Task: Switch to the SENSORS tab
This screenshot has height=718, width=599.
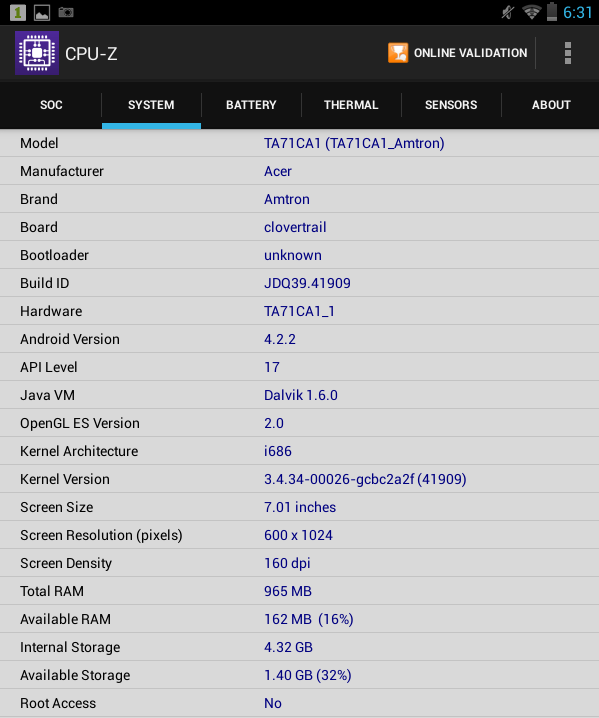Action: click(451, 105)
